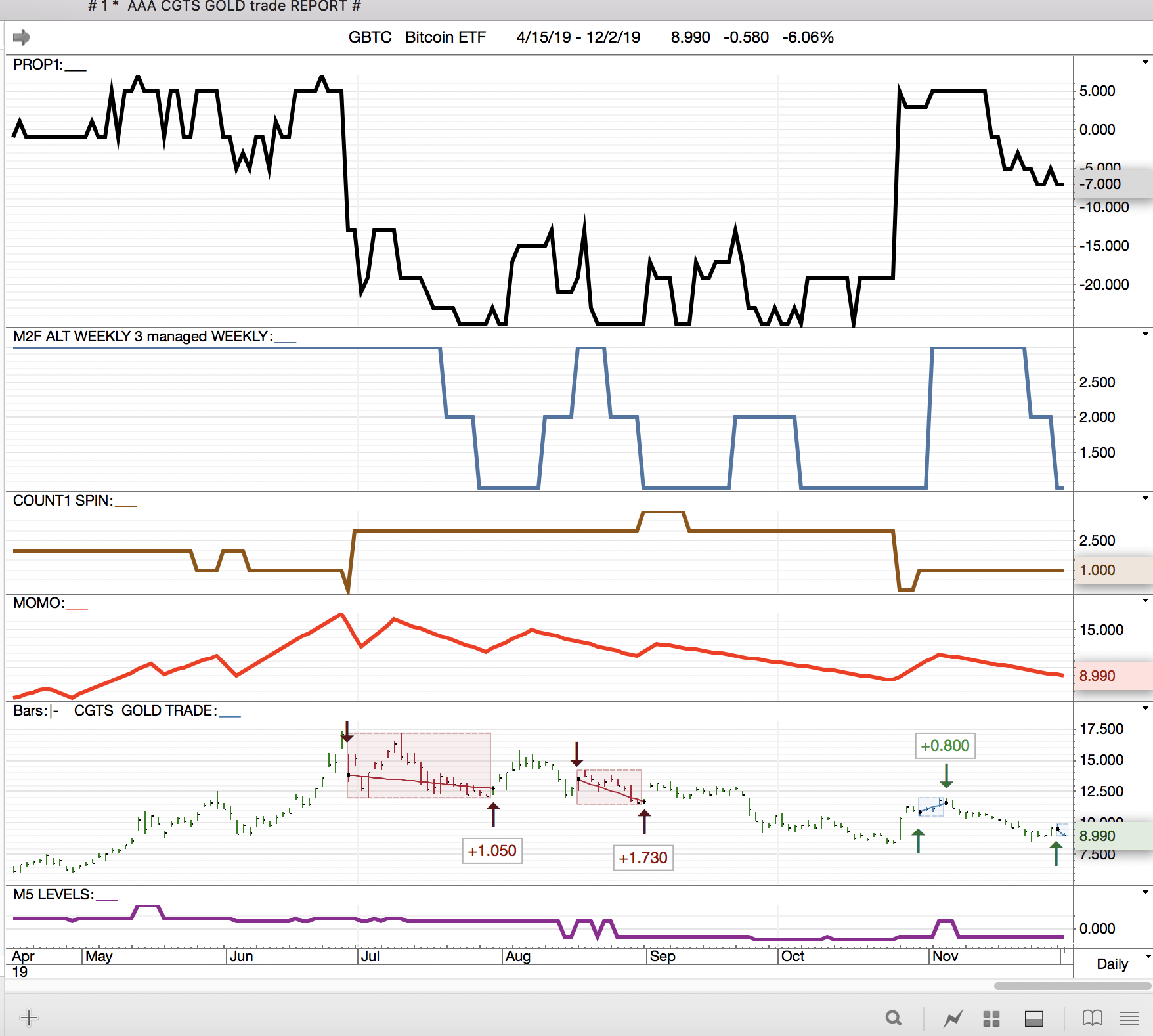Click the COUNT1 SPIN indicator label
The width and height of the screenshot is (1153, 1036).
[63, 500]
